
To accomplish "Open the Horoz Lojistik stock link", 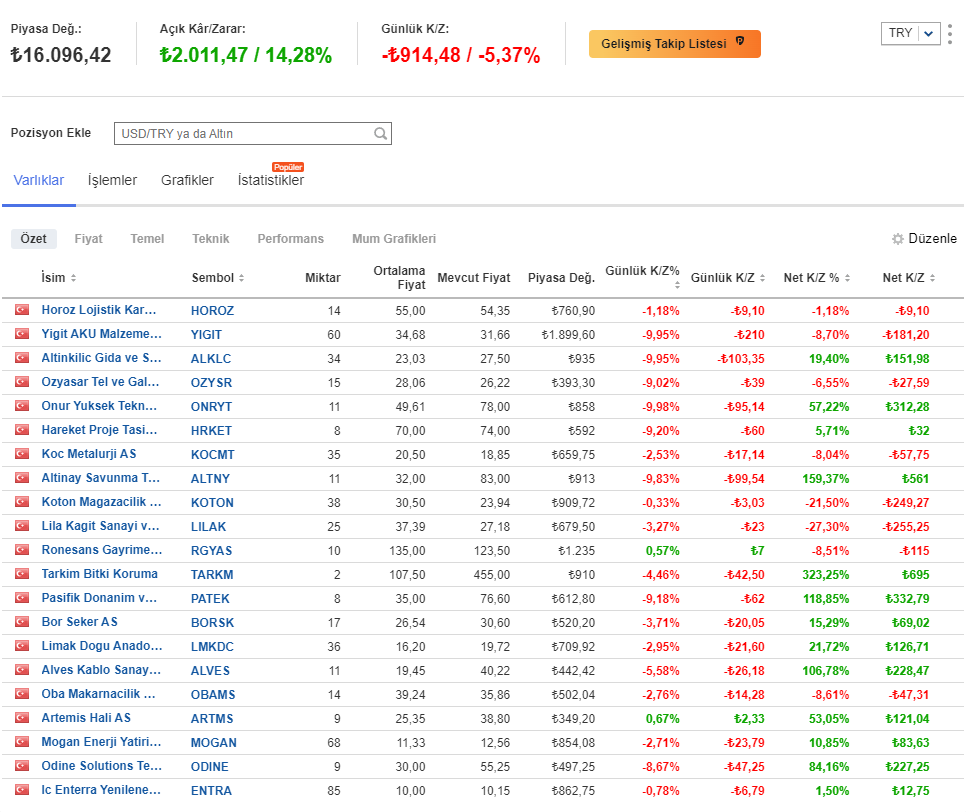I will (99, 310).
